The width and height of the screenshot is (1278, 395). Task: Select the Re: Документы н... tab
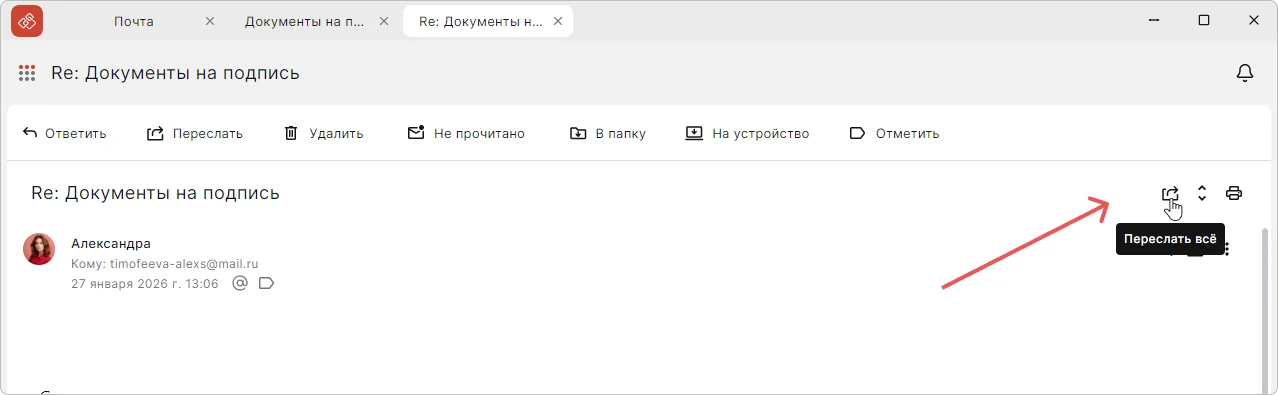coord(481,21)
